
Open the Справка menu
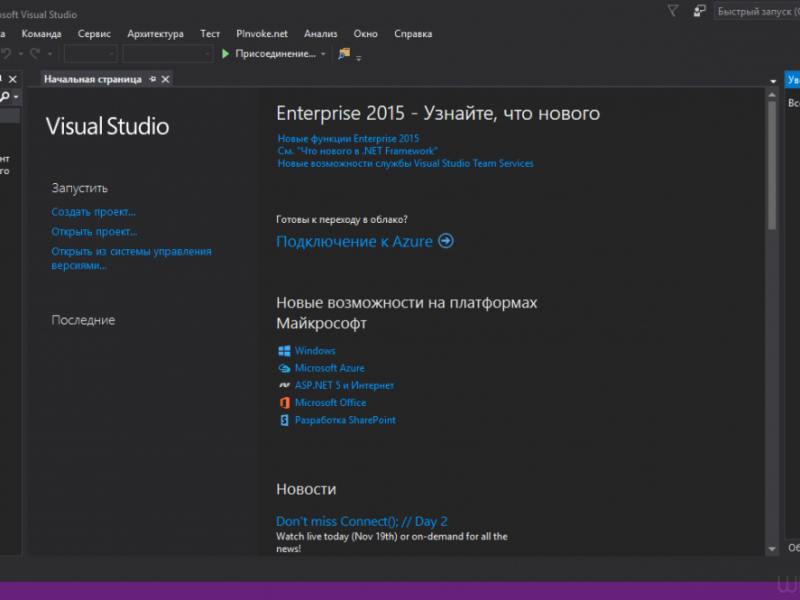[413, 34]
